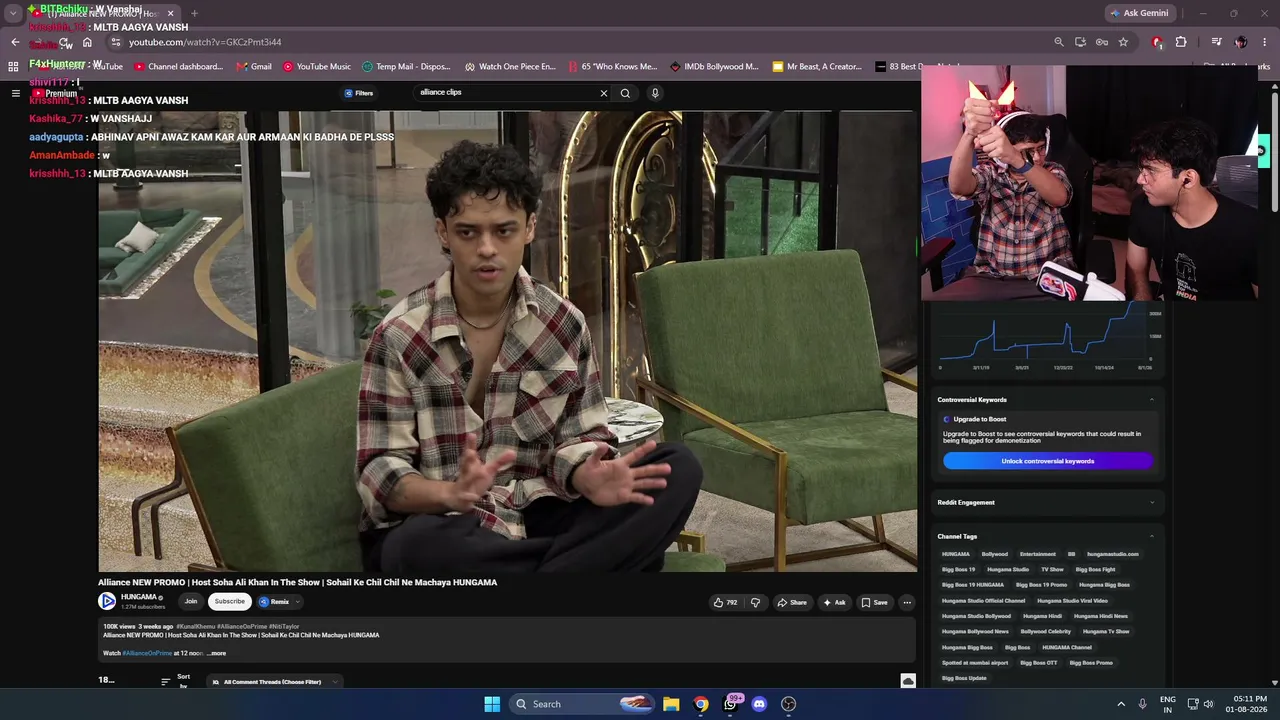Screen dimensions: 1280x720
Task: Select the 'Bigg Boss Fight' channel tag
Action: pos(1095,569)
